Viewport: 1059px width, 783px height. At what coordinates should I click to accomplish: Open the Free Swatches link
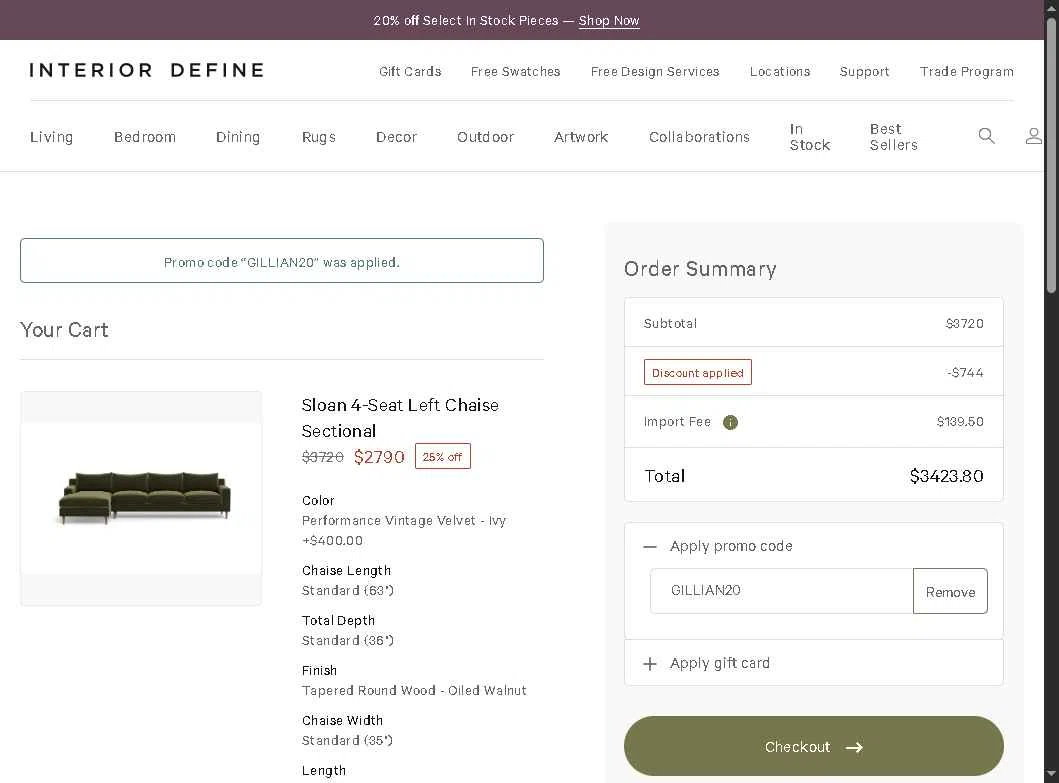[x=516, y=71]
